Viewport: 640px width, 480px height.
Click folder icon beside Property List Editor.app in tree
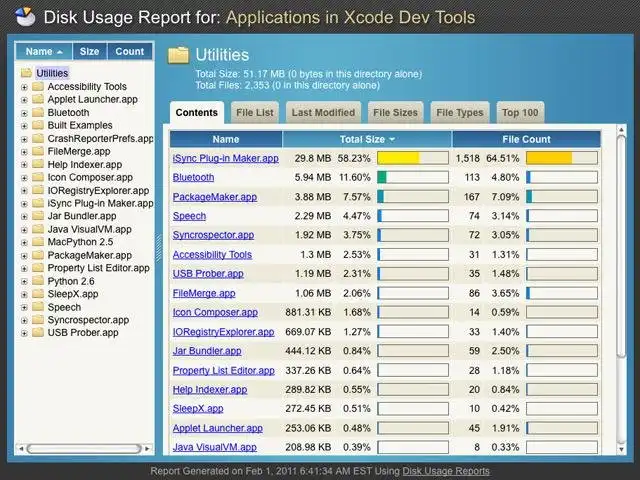click(38, 268)
